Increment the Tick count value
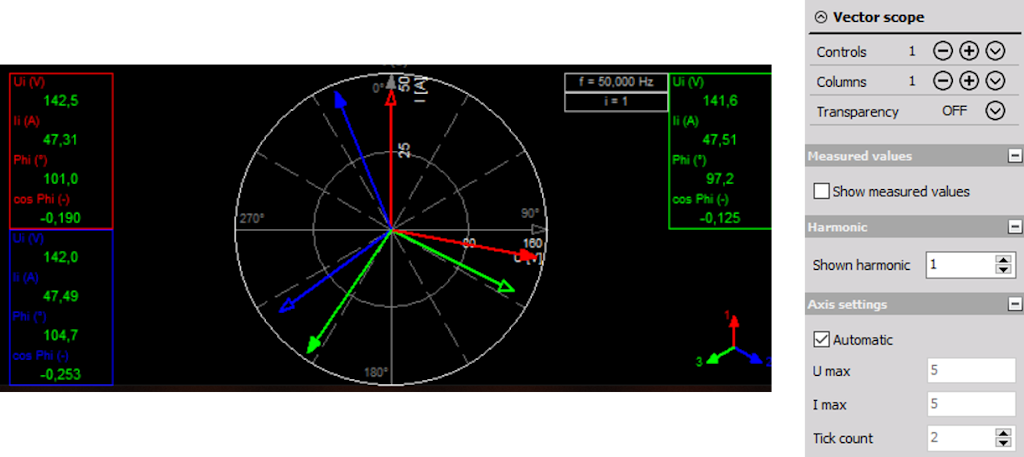Screen dimensions: 1024x457 pos(1004,433)
